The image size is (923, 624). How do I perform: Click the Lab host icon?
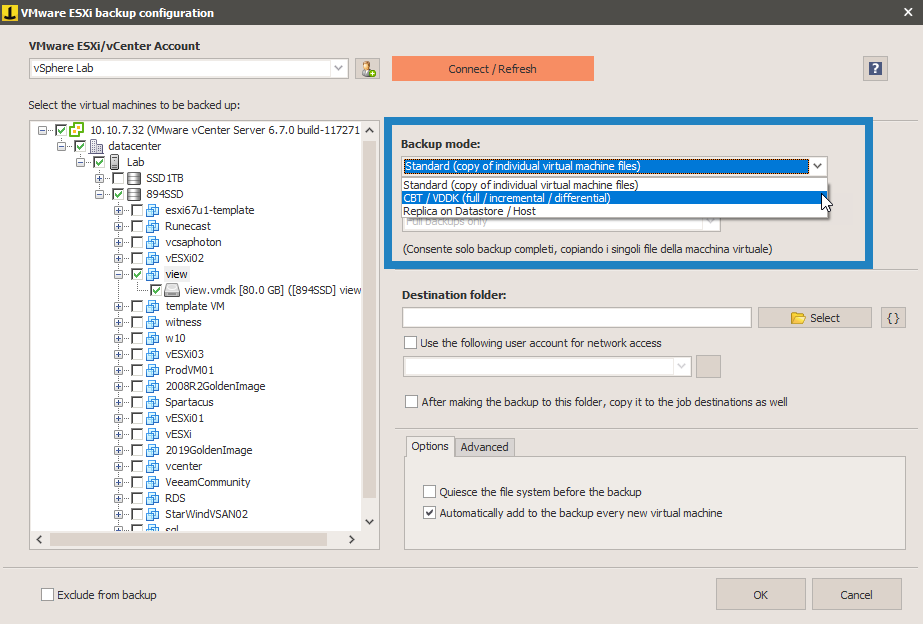click(x=115, y=162)
